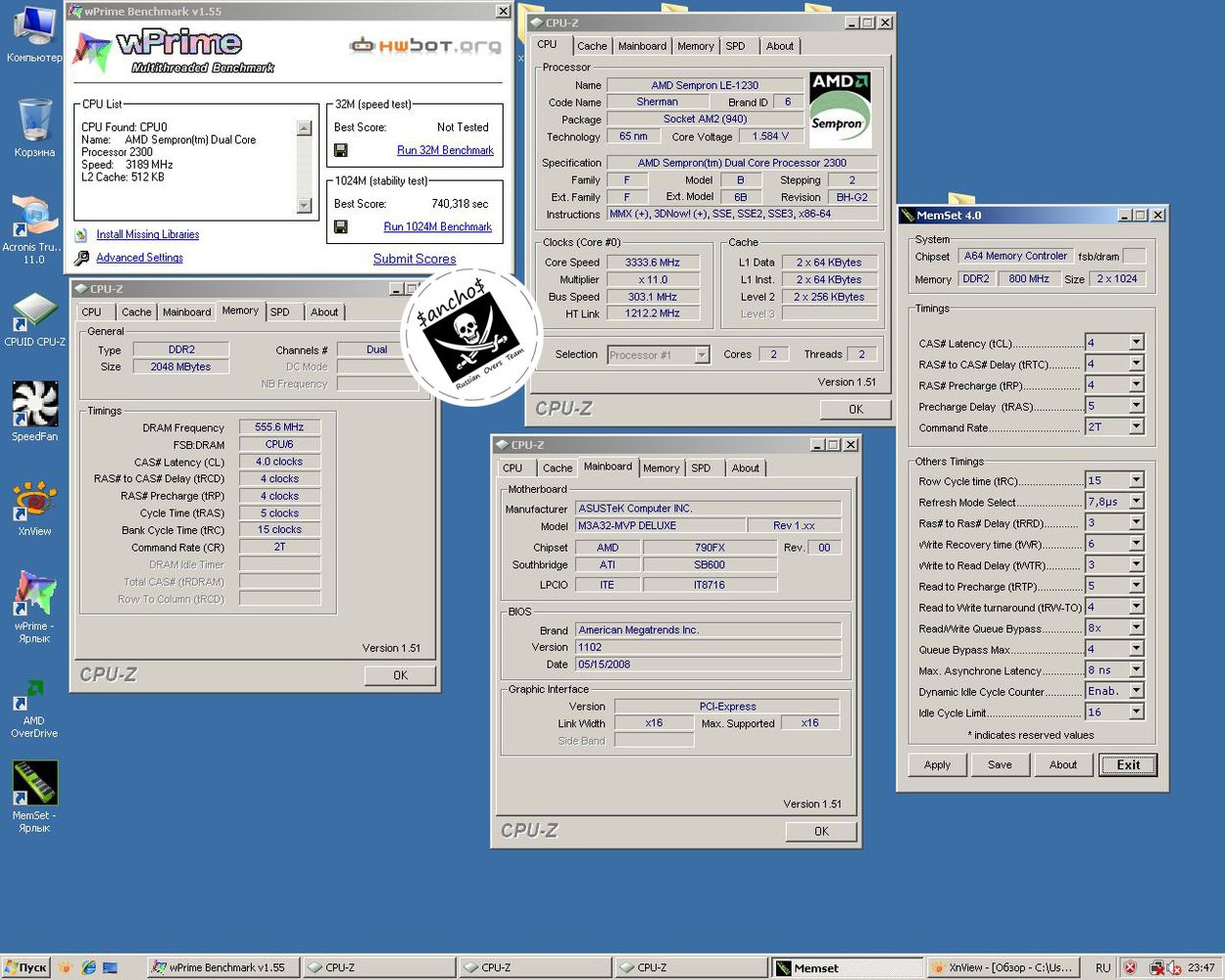Click OK in CPU-Z processor window
This screenshot has height=980, width=1225.
(x=856, y=410)
